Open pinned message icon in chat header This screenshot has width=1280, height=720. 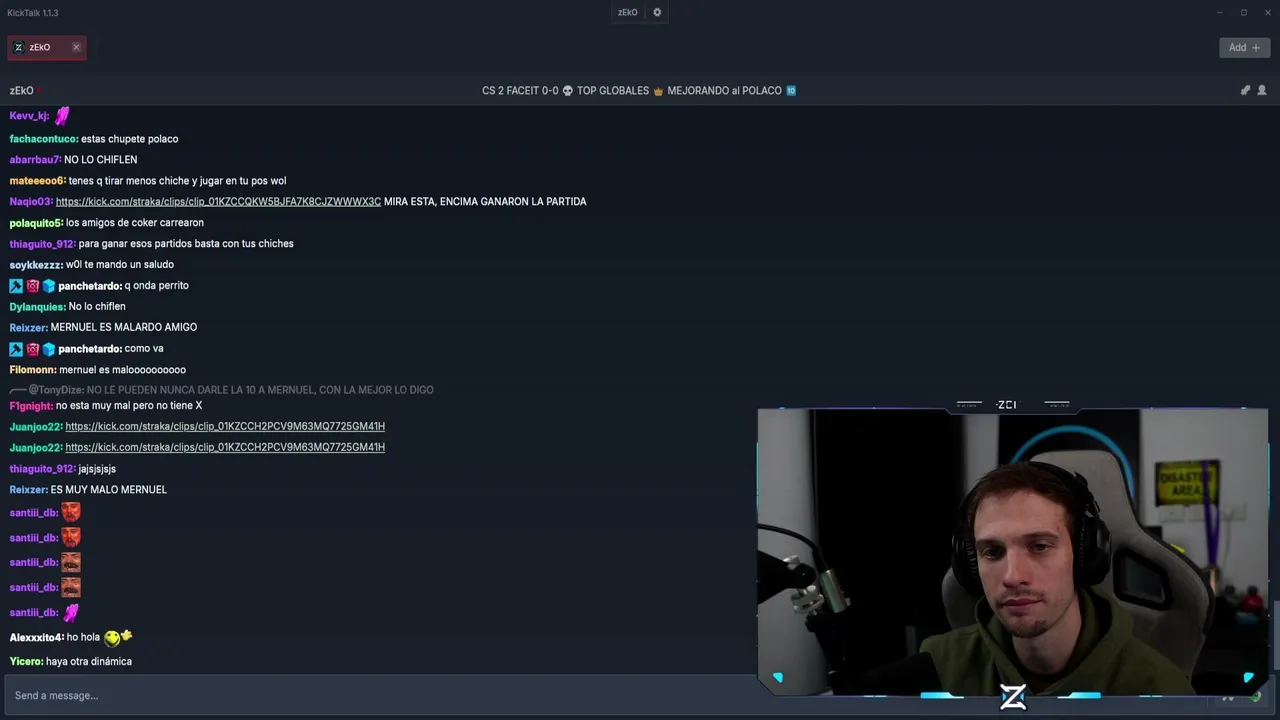pyautogui.click(x=1245, y=90)
